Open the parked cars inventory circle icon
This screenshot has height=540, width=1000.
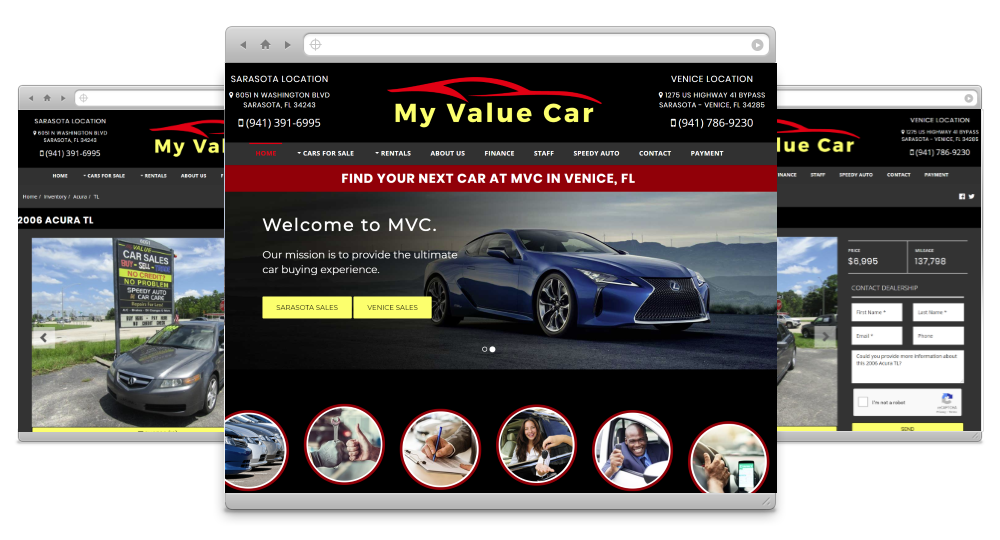255,450
